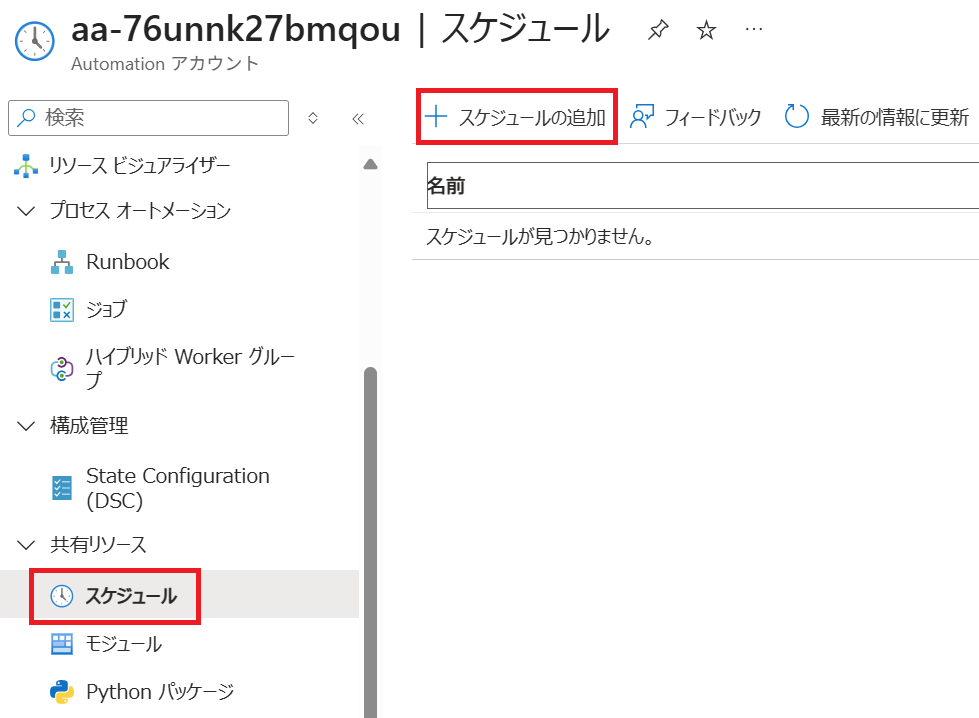Click the ハイブリッド Worker グループ icon
Image resolution: width=979 pixels, height=718 pixels.
click(62, 368)
